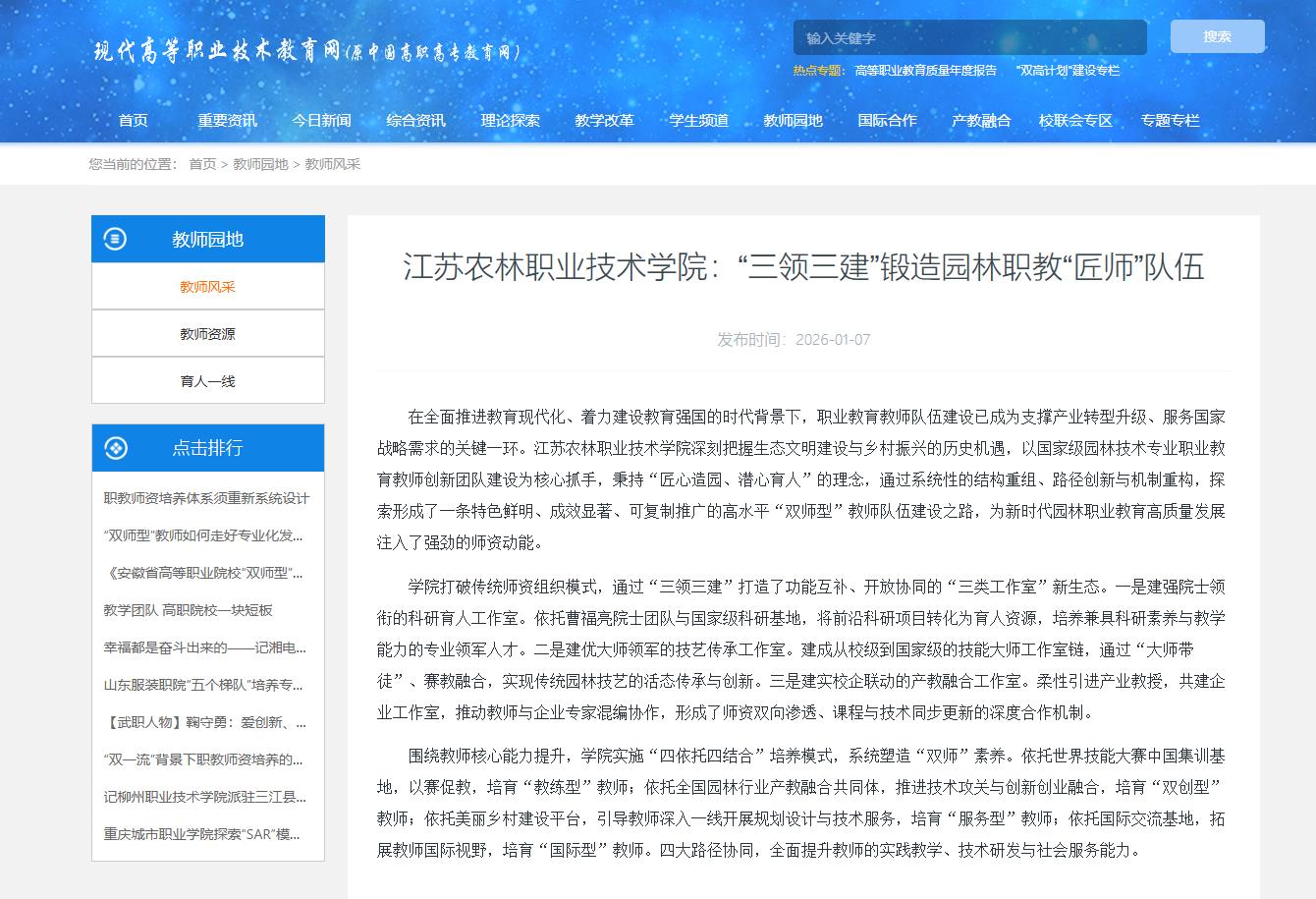Screen dimensions: 1316x899
Task: Click breadcrumb link 教师园地
Action: click(260, 164)
